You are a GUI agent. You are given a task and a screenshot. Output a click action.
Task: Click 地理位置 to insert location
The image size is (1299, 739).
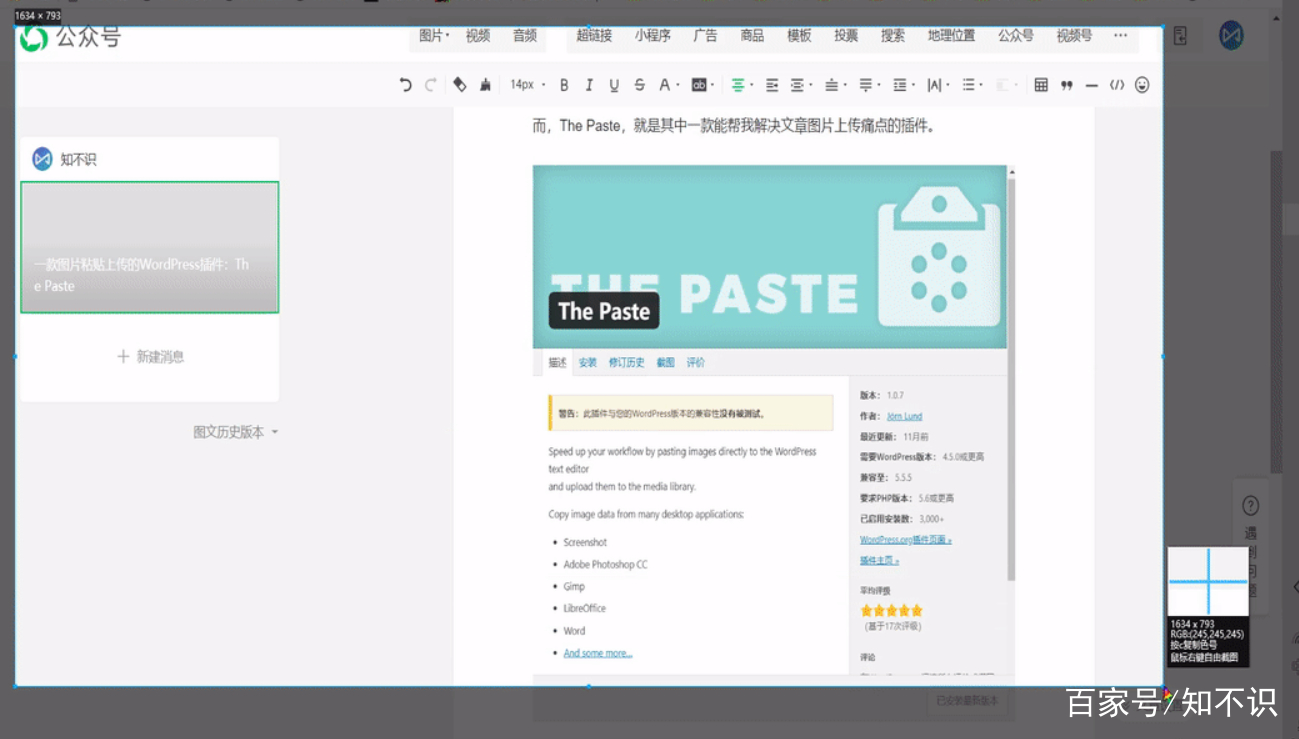(x=951, y=36)
